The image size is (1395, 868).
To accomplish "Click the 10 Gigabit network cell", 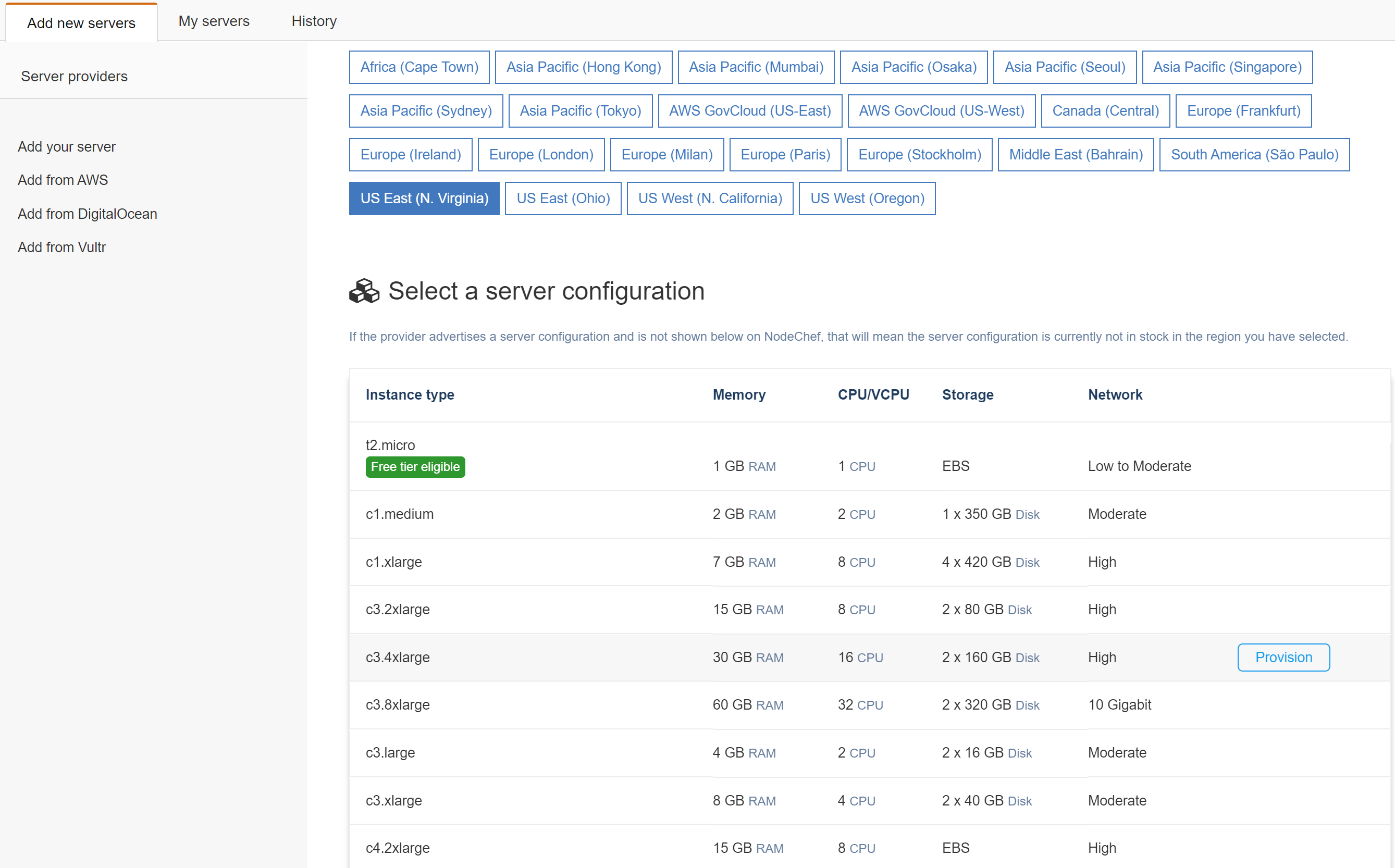I will (1119, 705).
